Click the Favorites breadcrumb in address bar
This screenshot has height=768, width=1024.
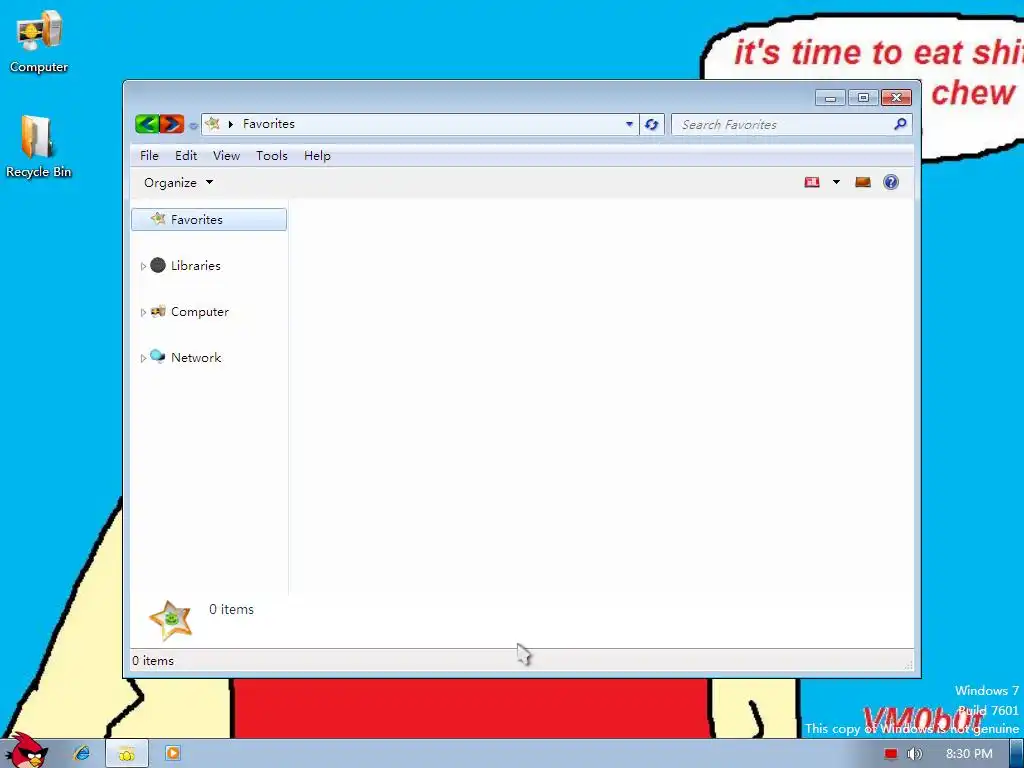(268, 123)
